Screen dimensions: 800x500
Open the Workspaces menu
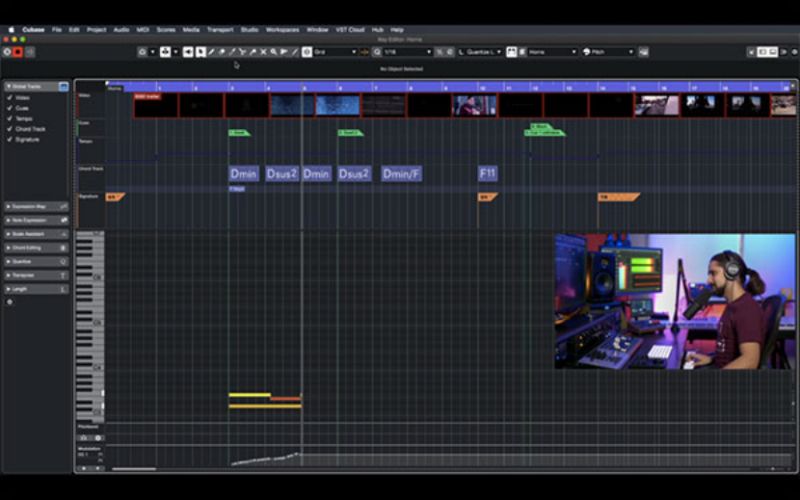[x=282, y=30]
